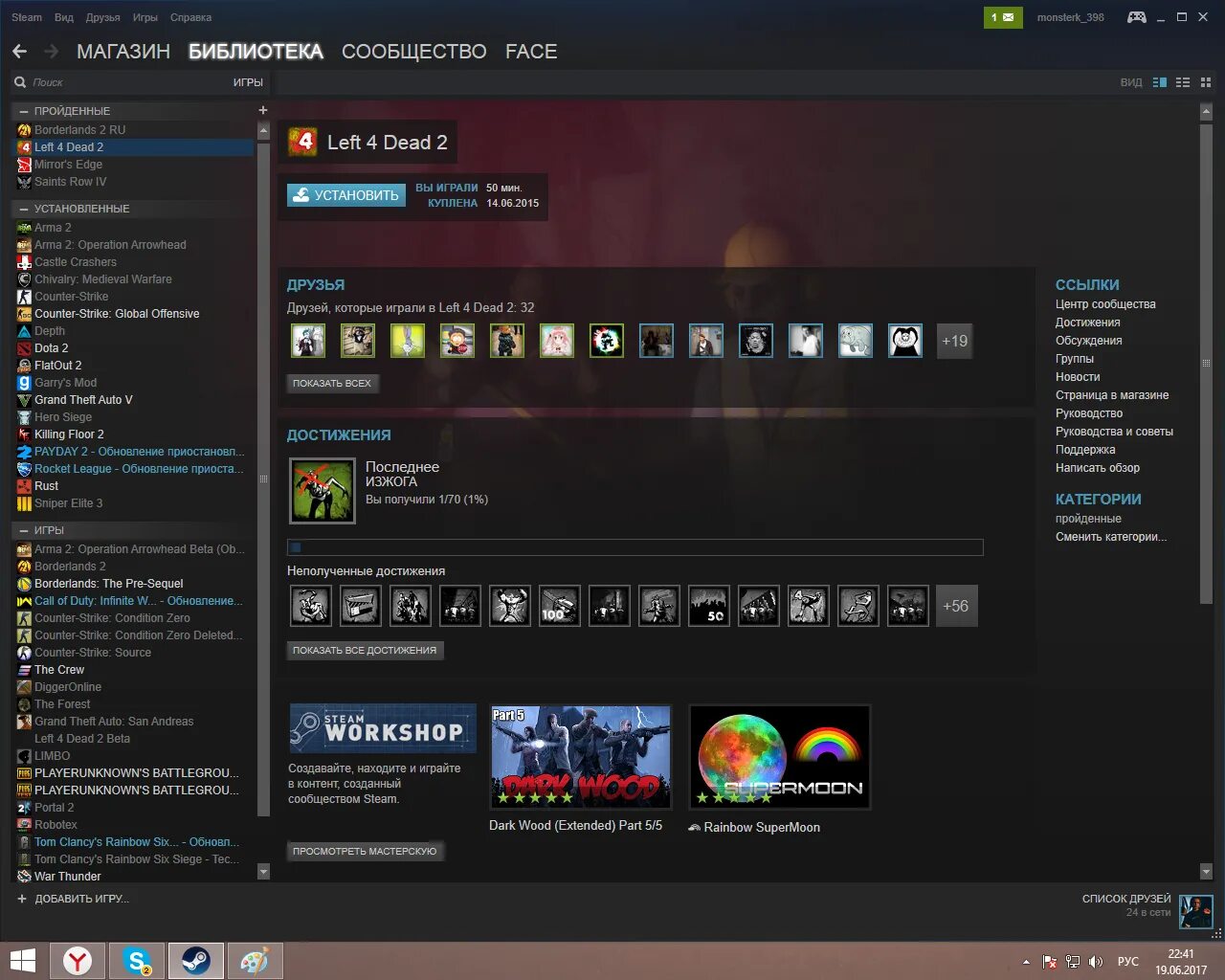Go to СООБЩЕСТВО tab
1225x980 pixels.
414,52
